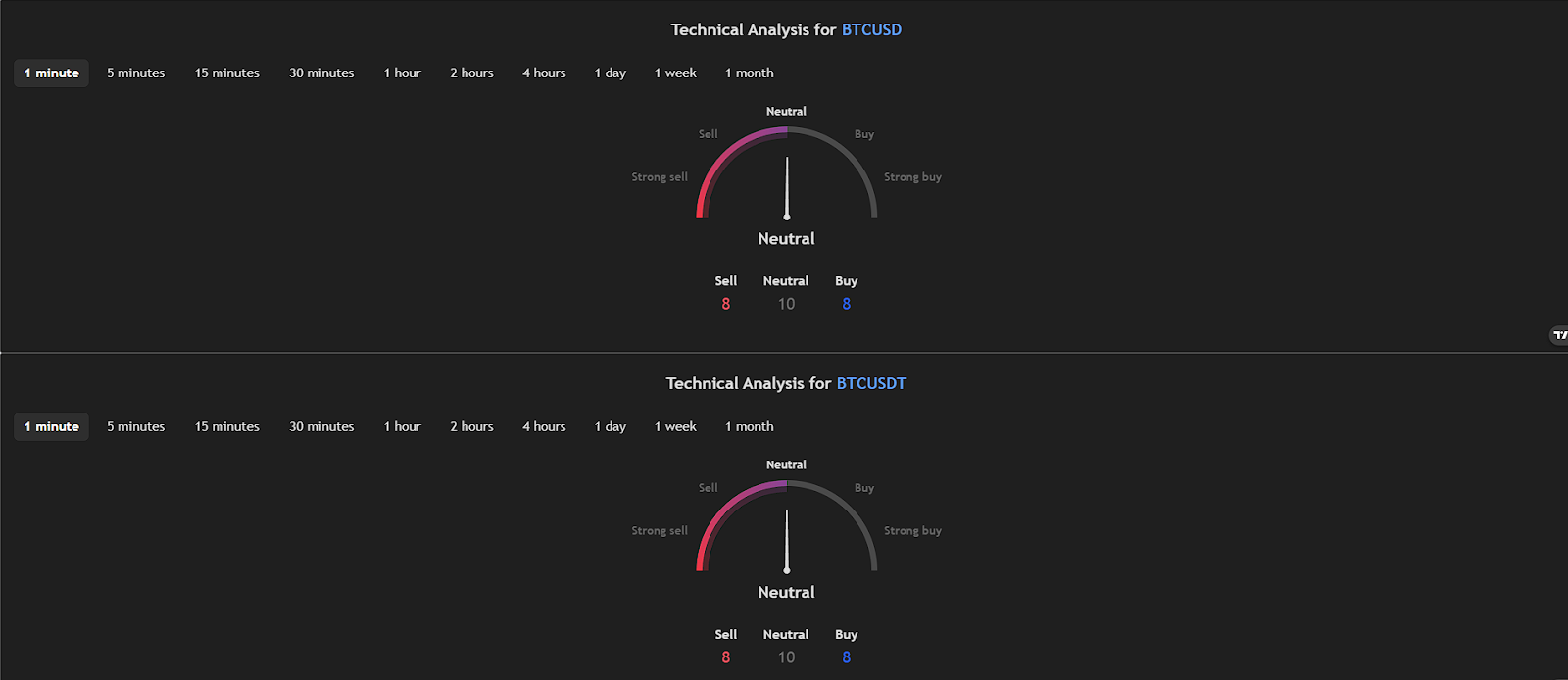
Task: Select 5 minutes tab in BTCUSD widget
Action: 136,73
